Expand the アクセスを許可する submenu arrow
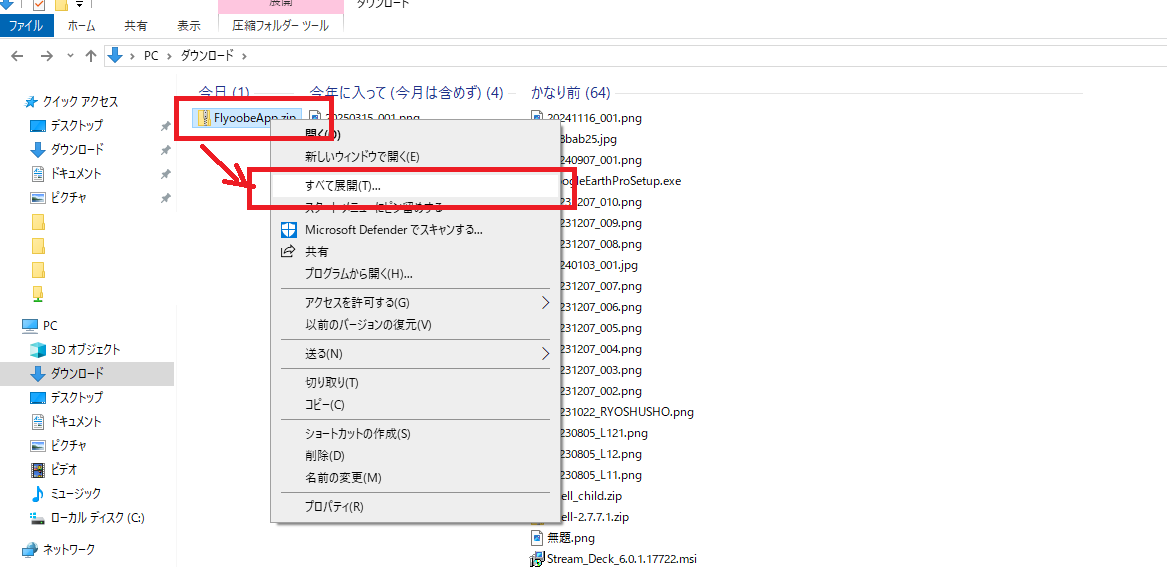Screen dimensions: 1167x567 click(545, 302)
